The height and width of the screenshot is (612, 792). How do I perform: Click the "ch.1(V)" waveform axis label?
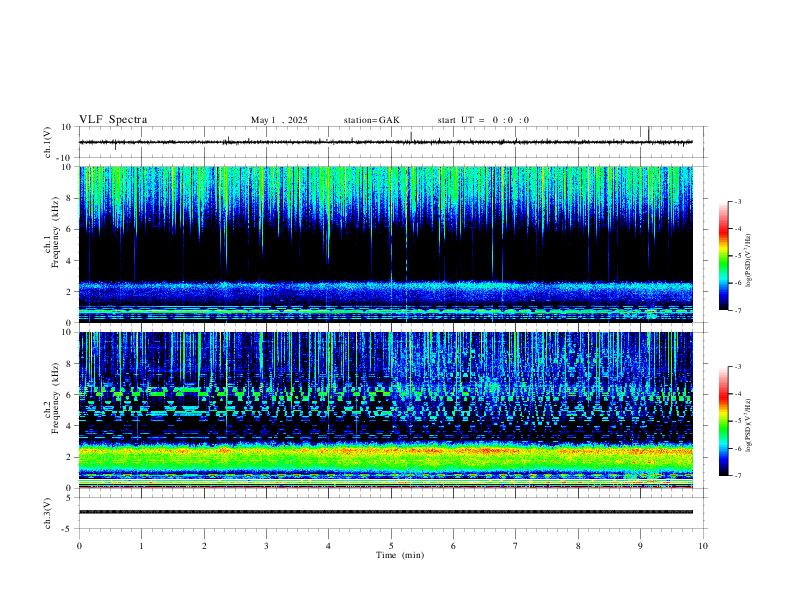48,142
